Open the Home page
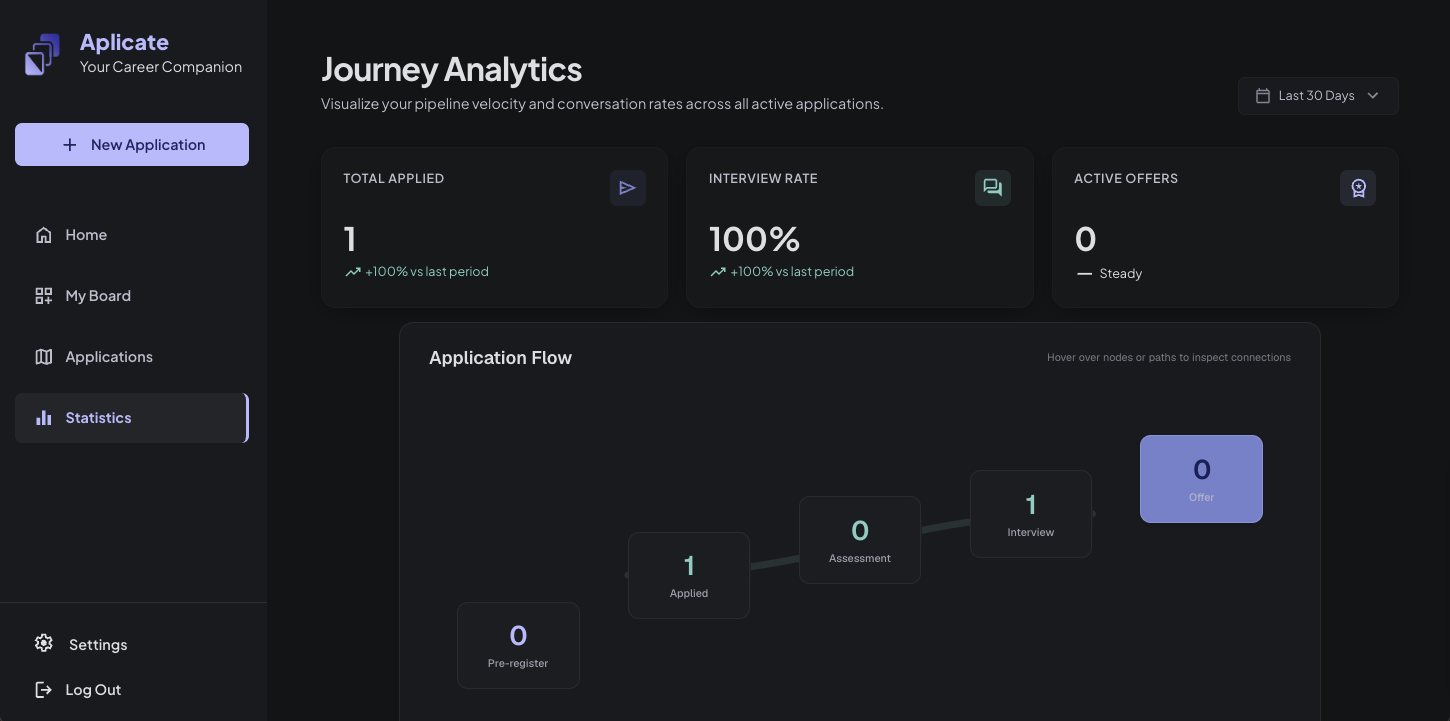1450x721 pixels. 132,235
